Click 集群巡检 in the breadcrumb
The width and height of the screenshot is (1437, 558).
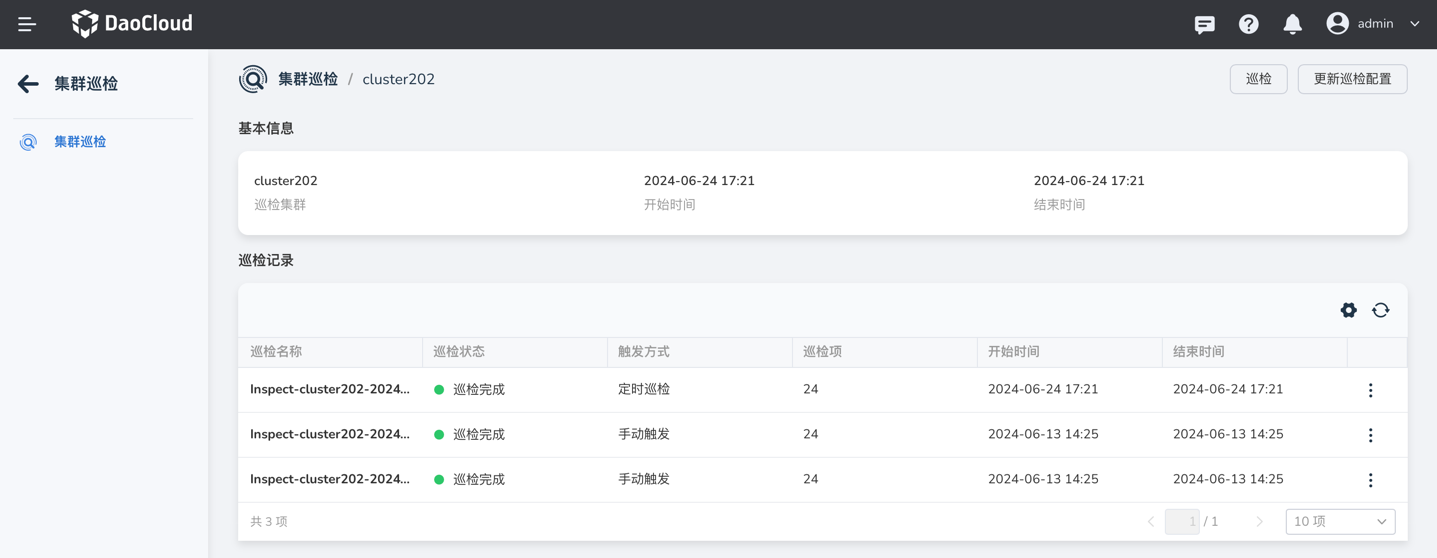pyautogui.click(x=307, y=79)
